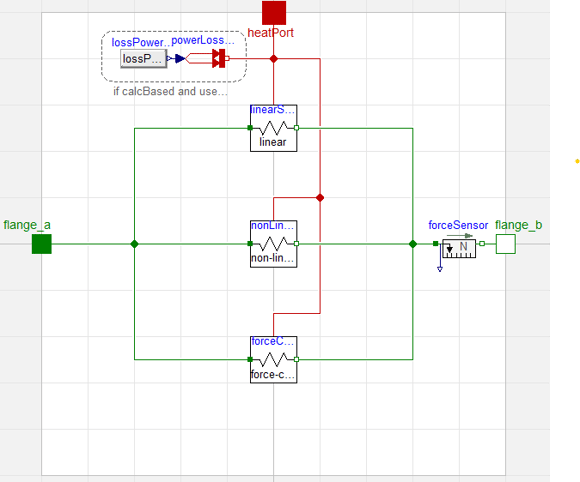This screenshot has width=580, height=482.
Task: Click the heatPort label text
Action: pos(270,33)
